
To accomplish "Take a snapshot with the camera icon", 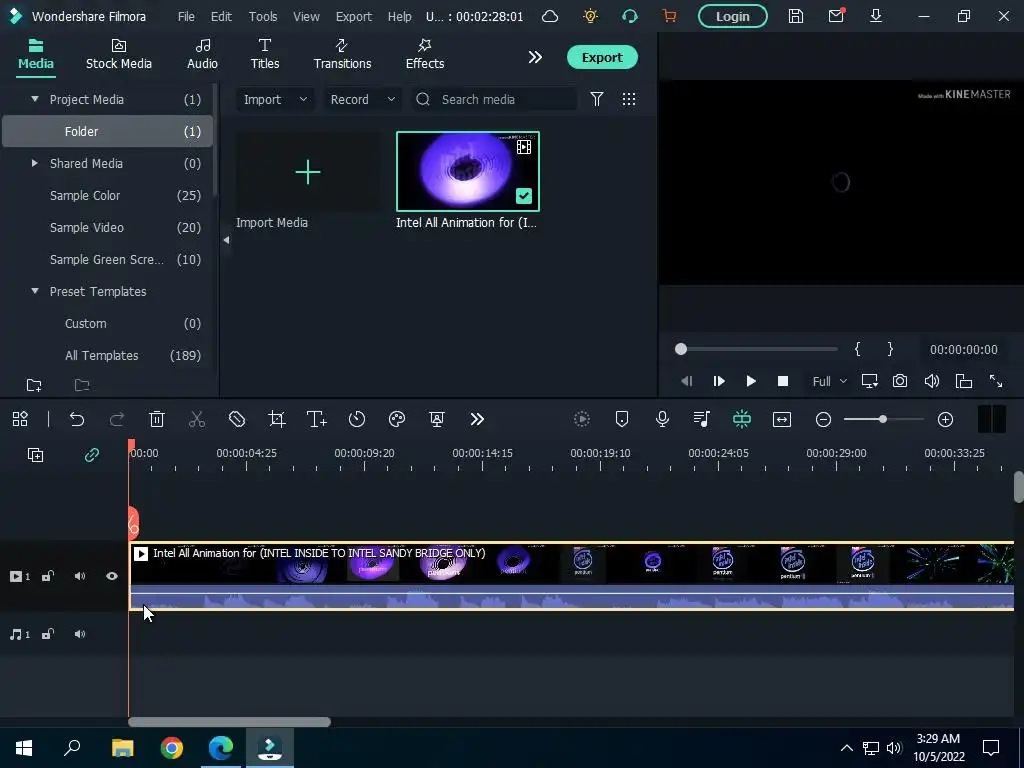I will 900,381.
